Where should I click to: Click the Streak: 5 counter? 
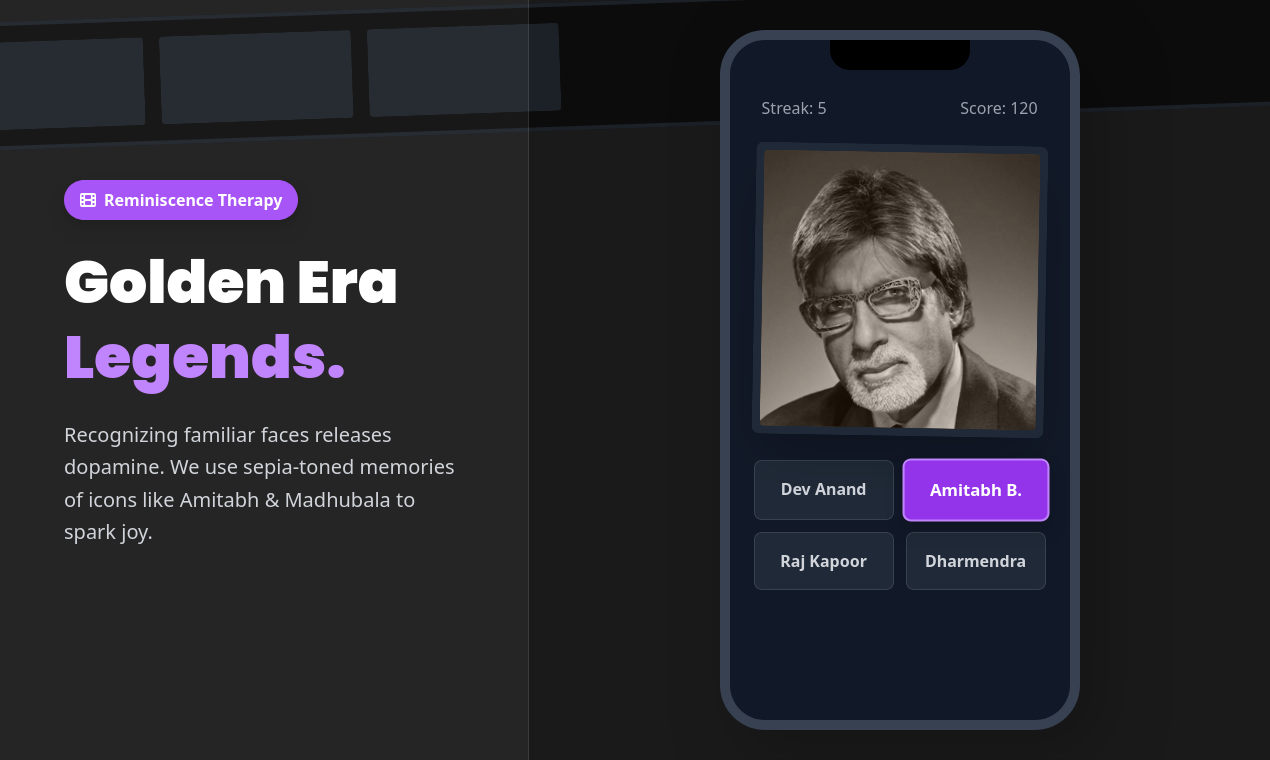tap(794, 108)
